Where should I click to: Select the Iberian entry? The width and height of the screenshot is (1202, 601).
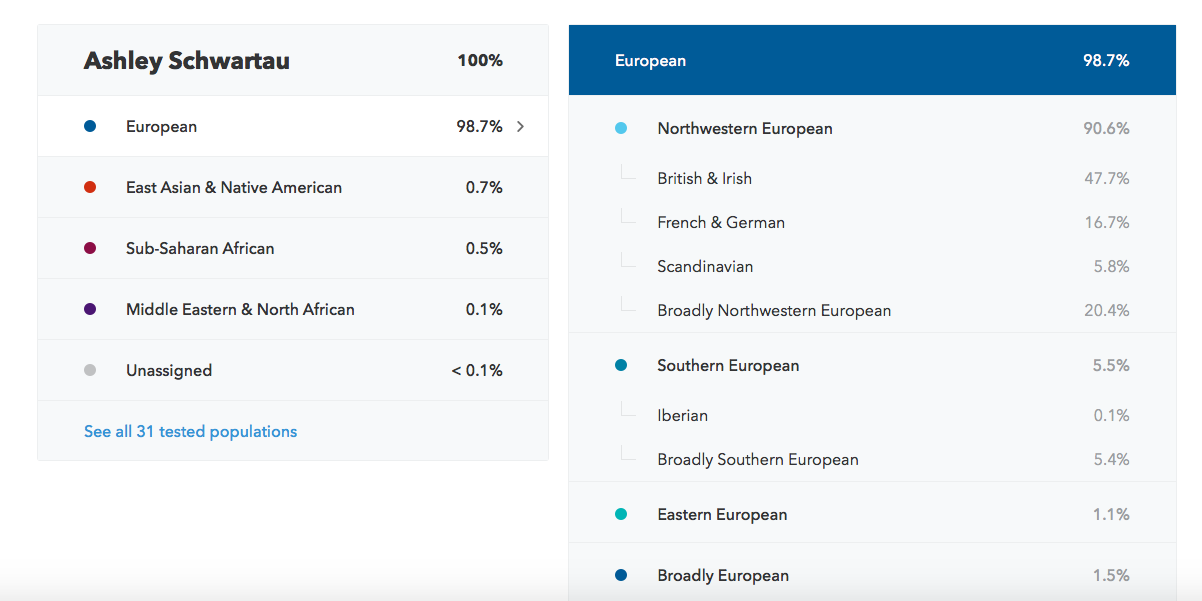682,416
